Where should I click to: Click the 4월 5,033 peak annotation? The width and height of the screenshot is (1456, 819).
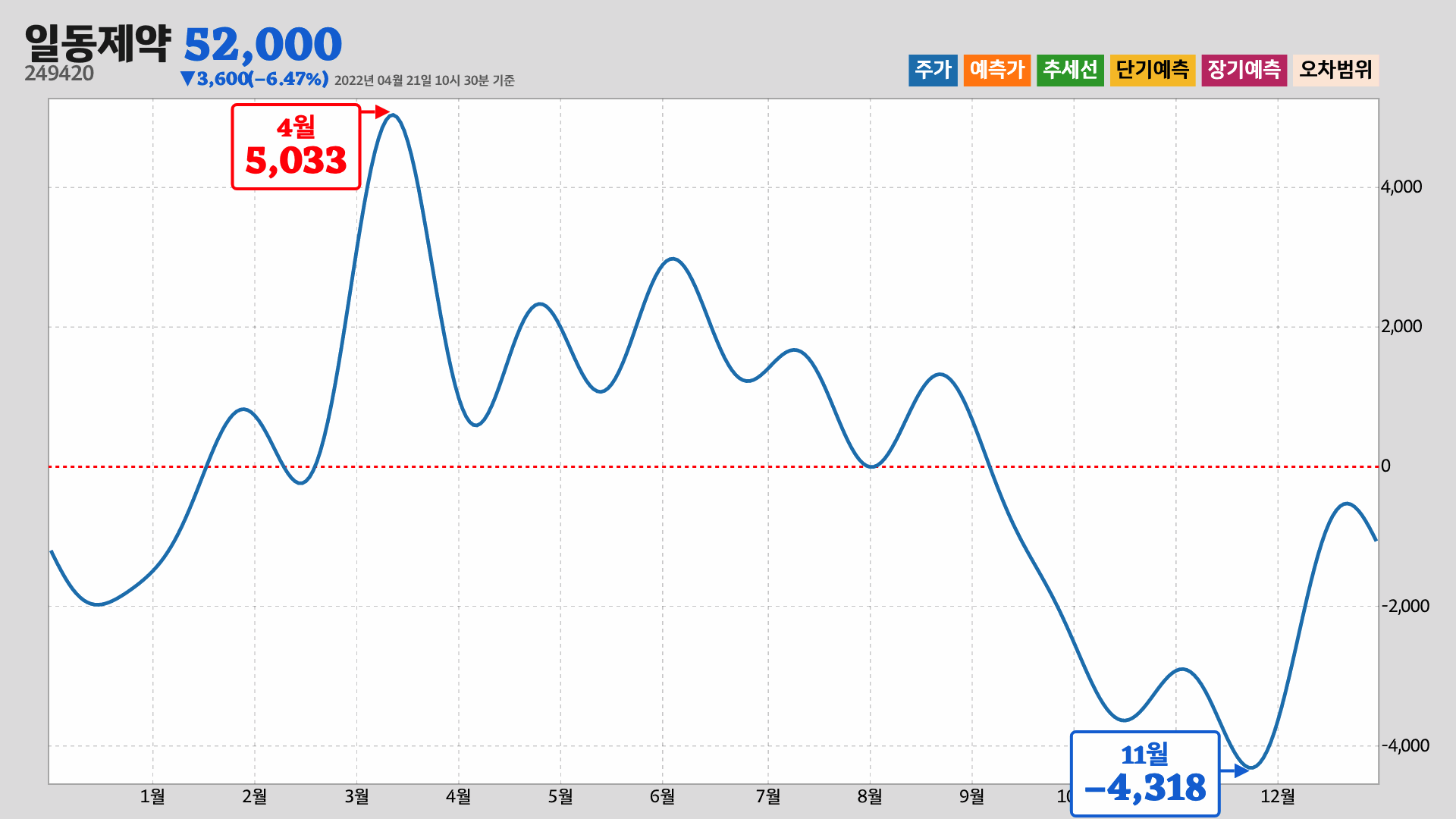296,146
